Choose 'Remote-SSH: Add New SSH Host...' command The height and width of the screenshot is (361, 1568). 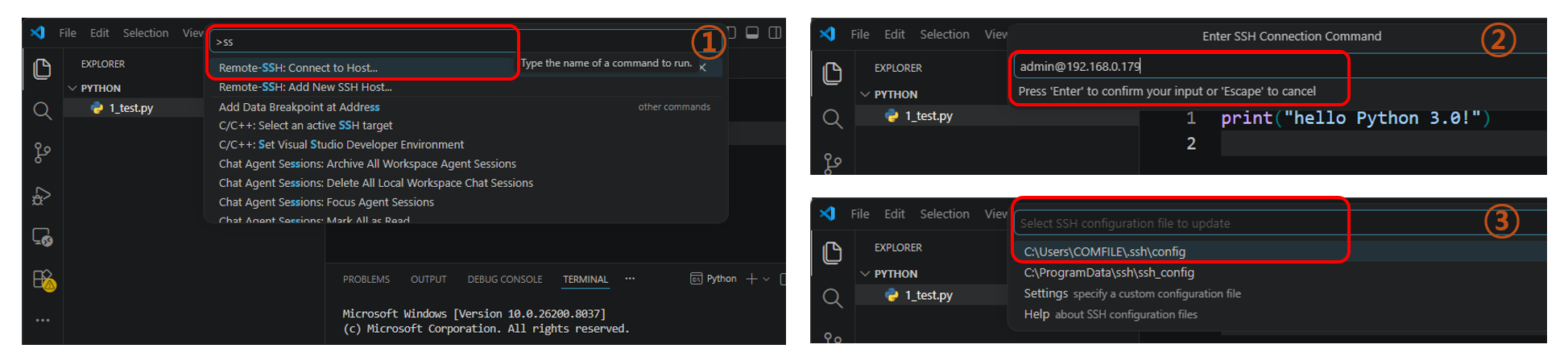tap(305, 87)
